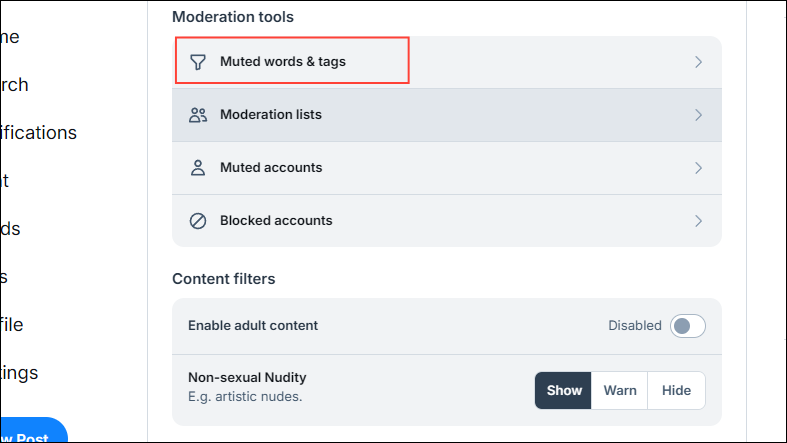Open the Muted words & tags label
787x443 pixels.
coord(283,62)
